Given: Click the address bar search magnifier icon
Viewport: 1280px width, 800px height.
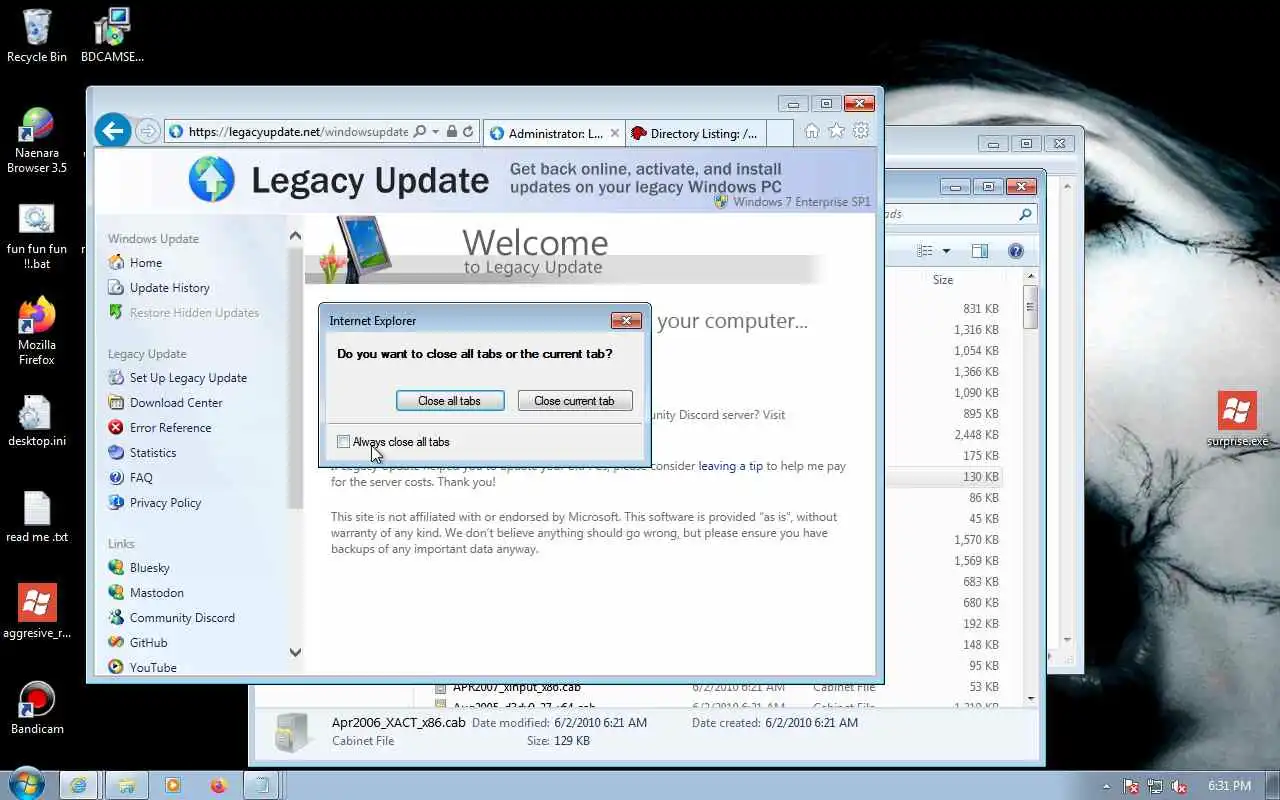Looking at the screenshot, I should pyautogui.click(x=420, y=132).
